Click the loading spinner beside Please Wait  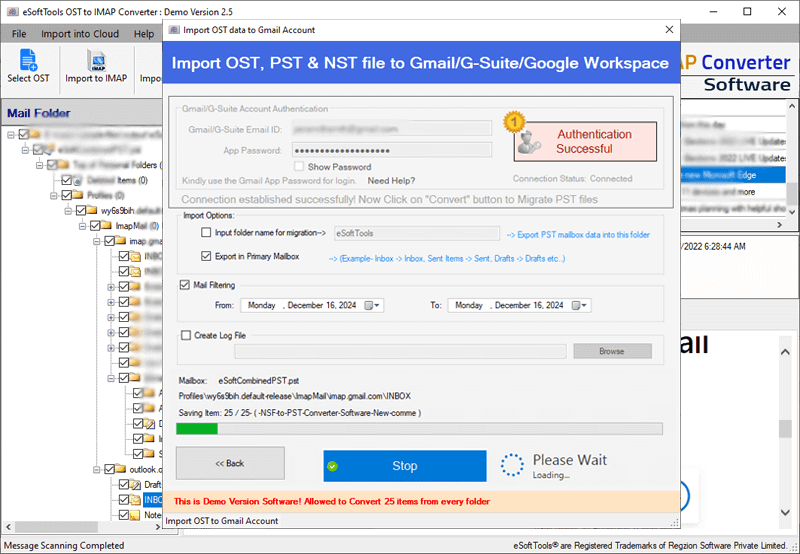point(512,465)
